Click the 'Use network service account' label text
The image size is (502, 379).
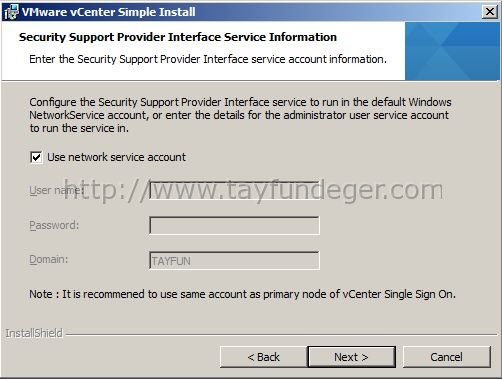tap(116, 157)
